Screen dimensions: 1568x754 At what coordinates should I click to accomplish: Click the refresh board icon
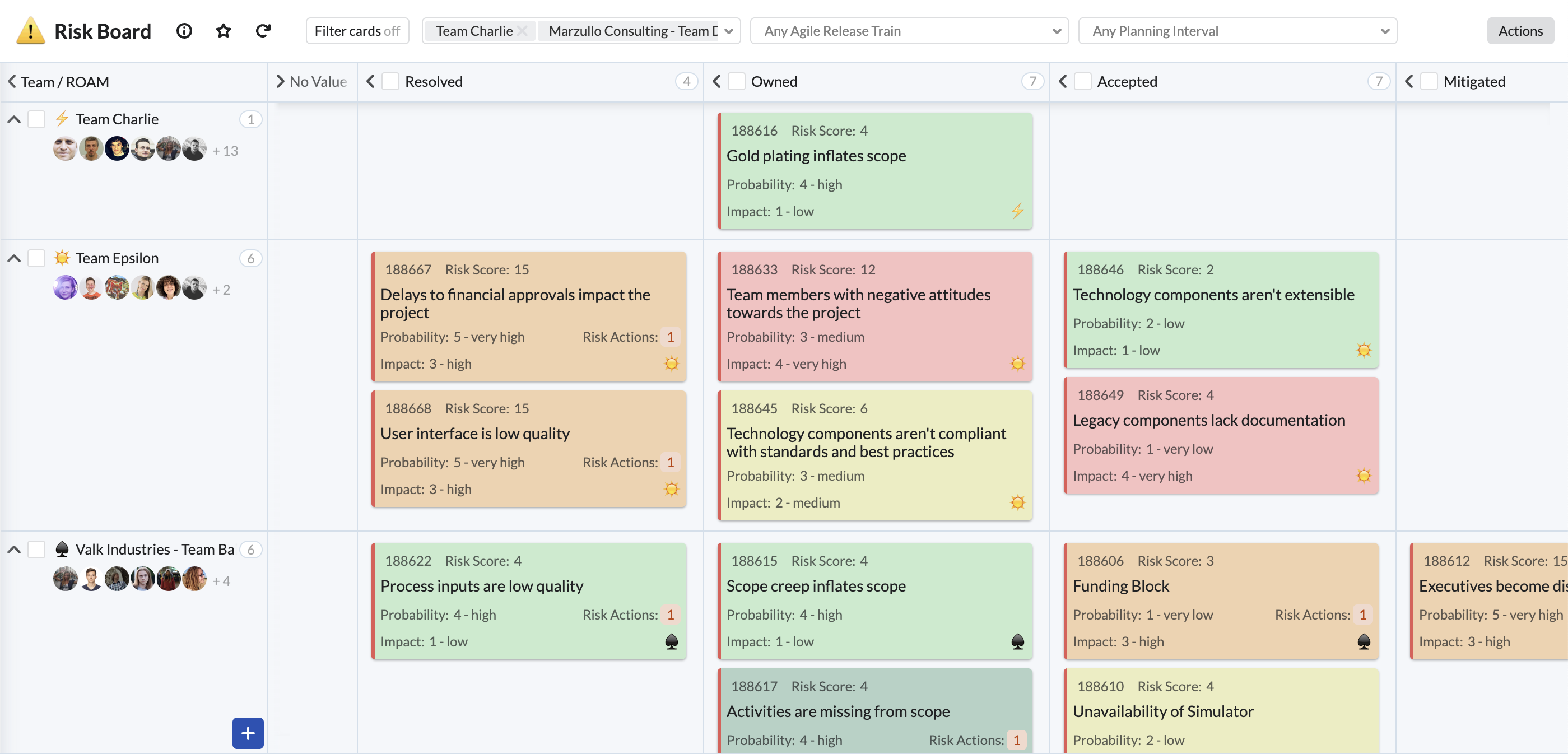pos(263,31)
